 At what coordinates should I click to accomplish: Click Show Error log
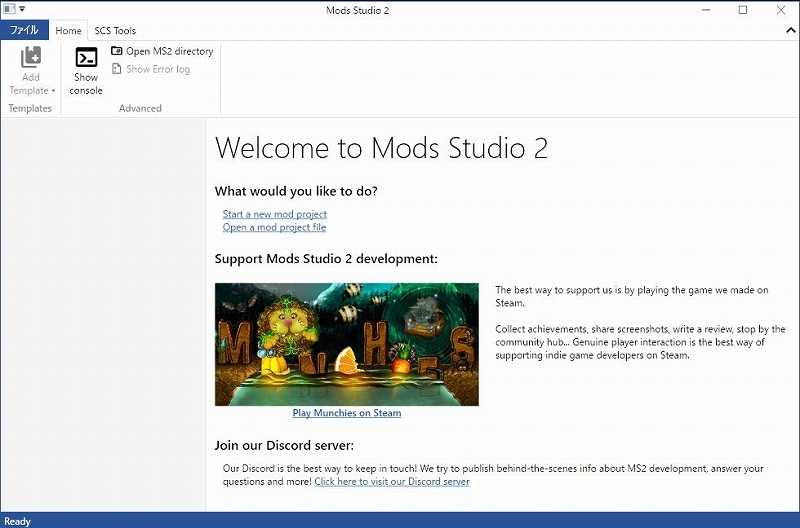[x=151, y=69]
